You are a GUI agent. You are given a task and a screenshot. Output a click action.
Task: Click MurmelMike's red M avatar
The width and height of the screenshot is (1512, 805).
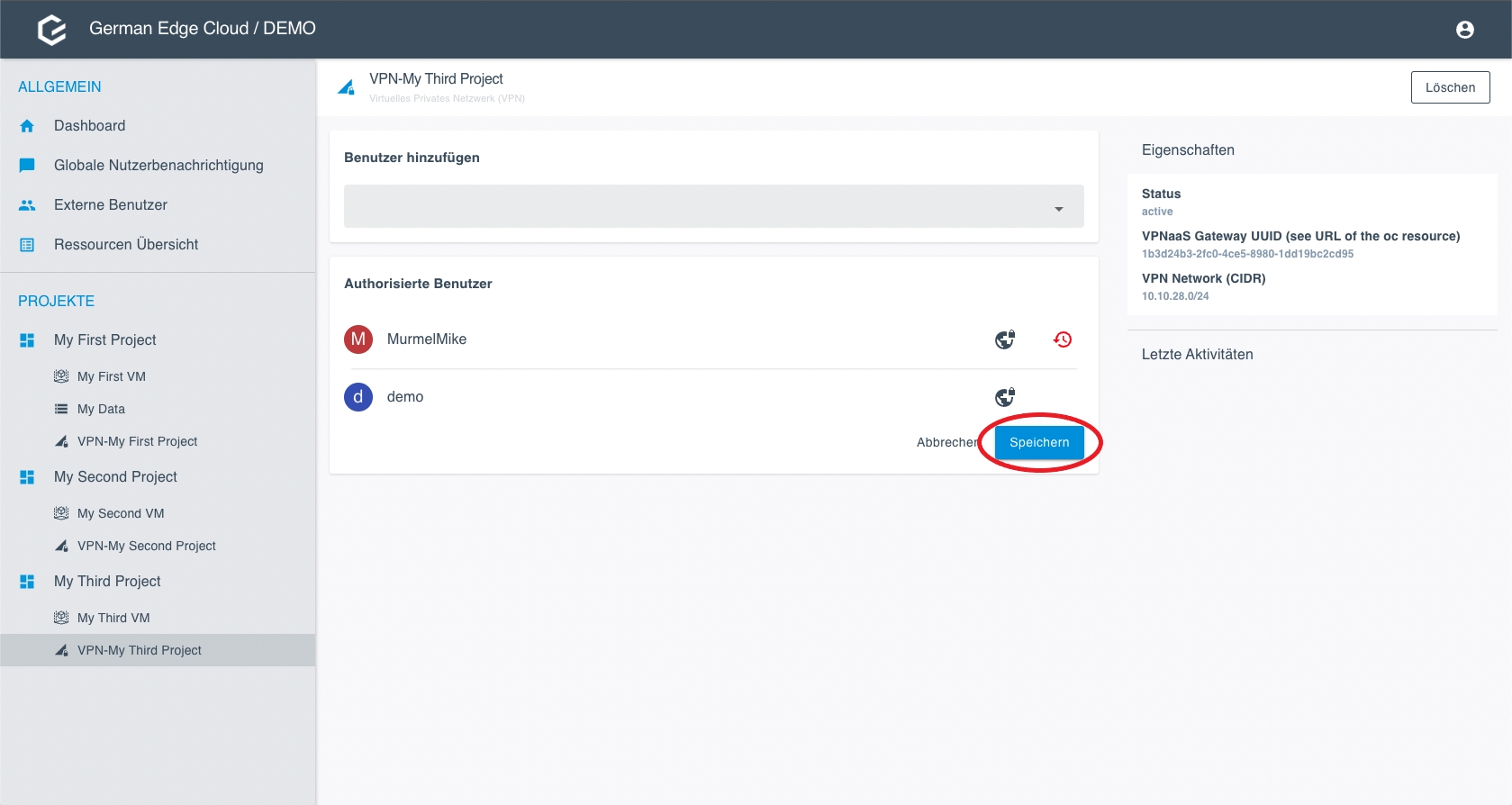[x=358, y=339]
